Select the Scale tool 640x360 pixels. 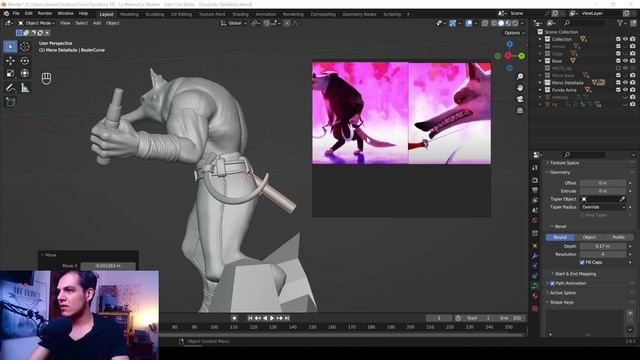pos(10,73)
